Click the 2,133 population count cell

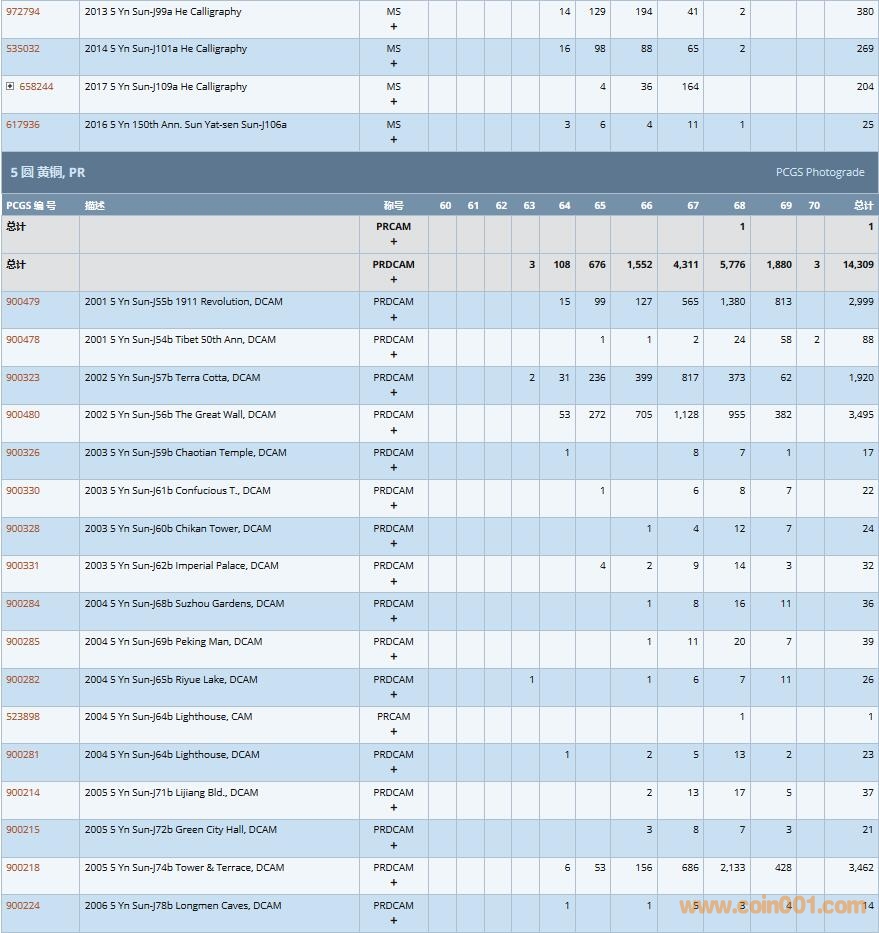click(x=732, y=868)
